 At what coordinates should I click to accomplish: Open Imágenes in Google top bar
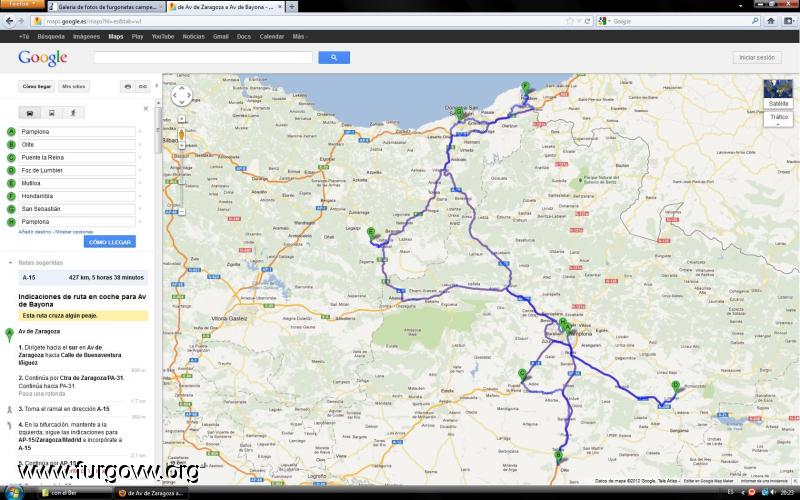[86, 37]
